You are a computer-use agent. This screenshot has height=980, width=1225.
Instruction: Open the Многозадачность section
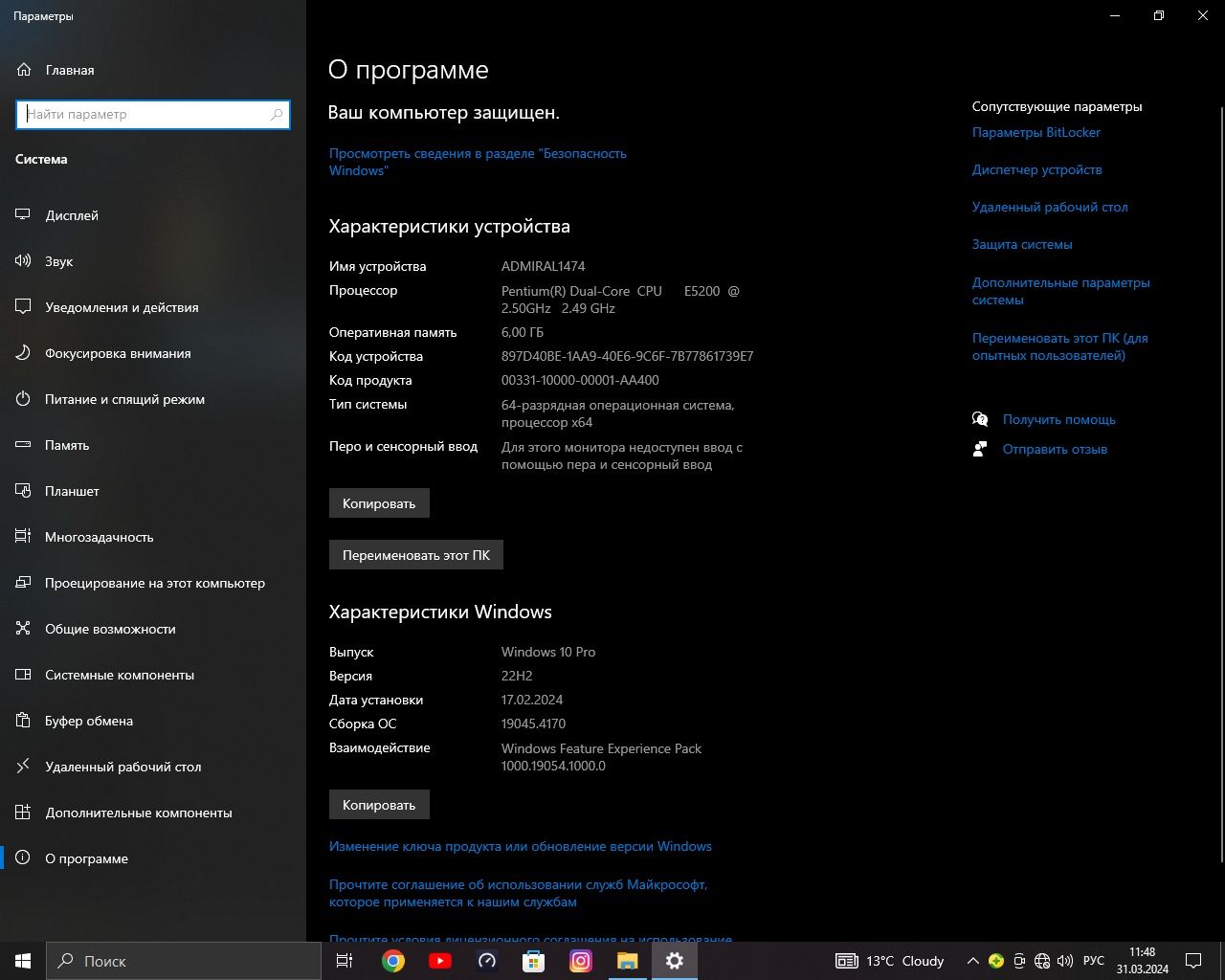pyautogui.click(x=153, y=537)
